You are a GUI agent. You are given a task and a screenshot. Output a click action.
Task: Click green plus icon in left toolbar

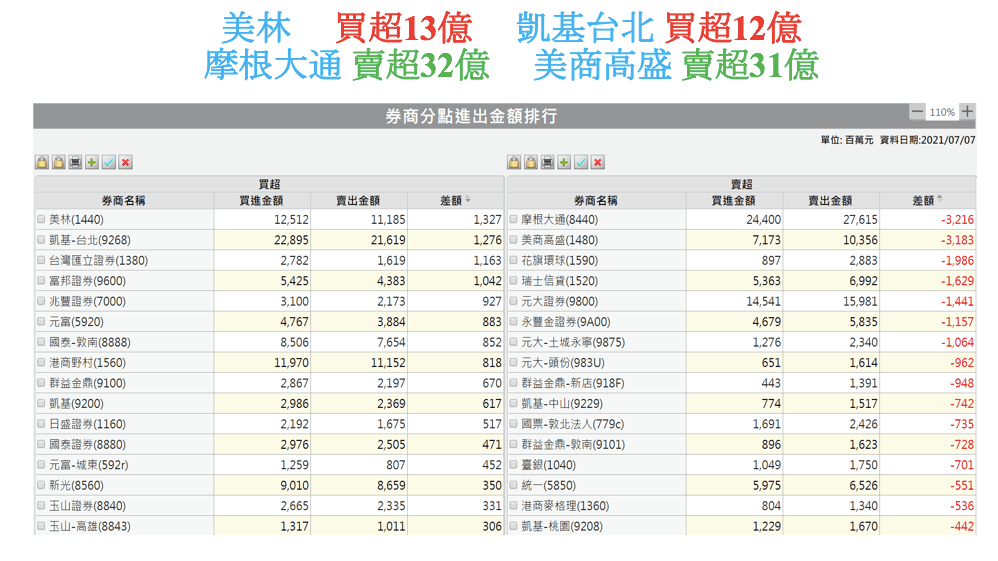pos(92,162)
